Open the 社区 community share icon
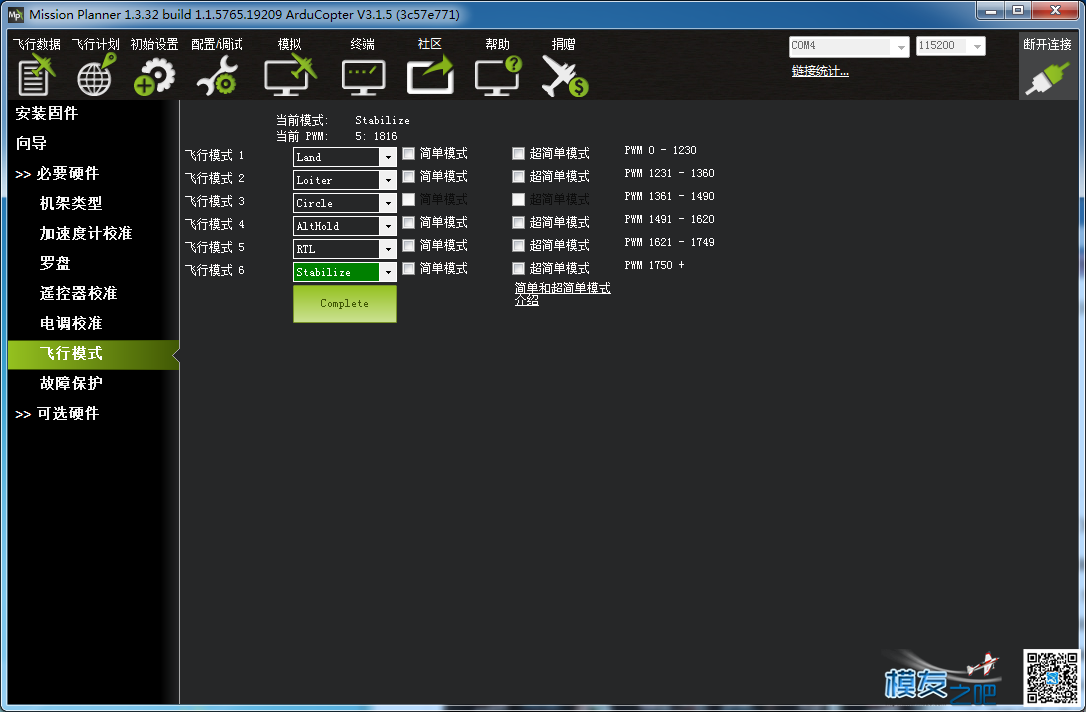 tap(430, 75)
